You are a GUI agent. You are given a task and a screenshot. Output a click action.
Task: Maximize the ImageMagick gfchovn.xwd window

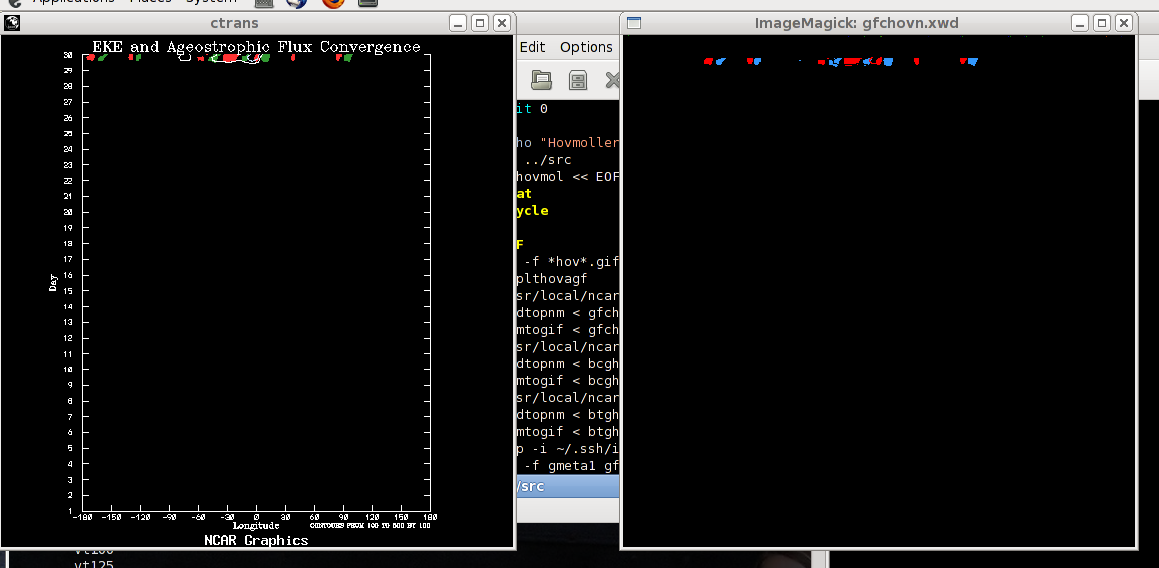pos(1102,23)
